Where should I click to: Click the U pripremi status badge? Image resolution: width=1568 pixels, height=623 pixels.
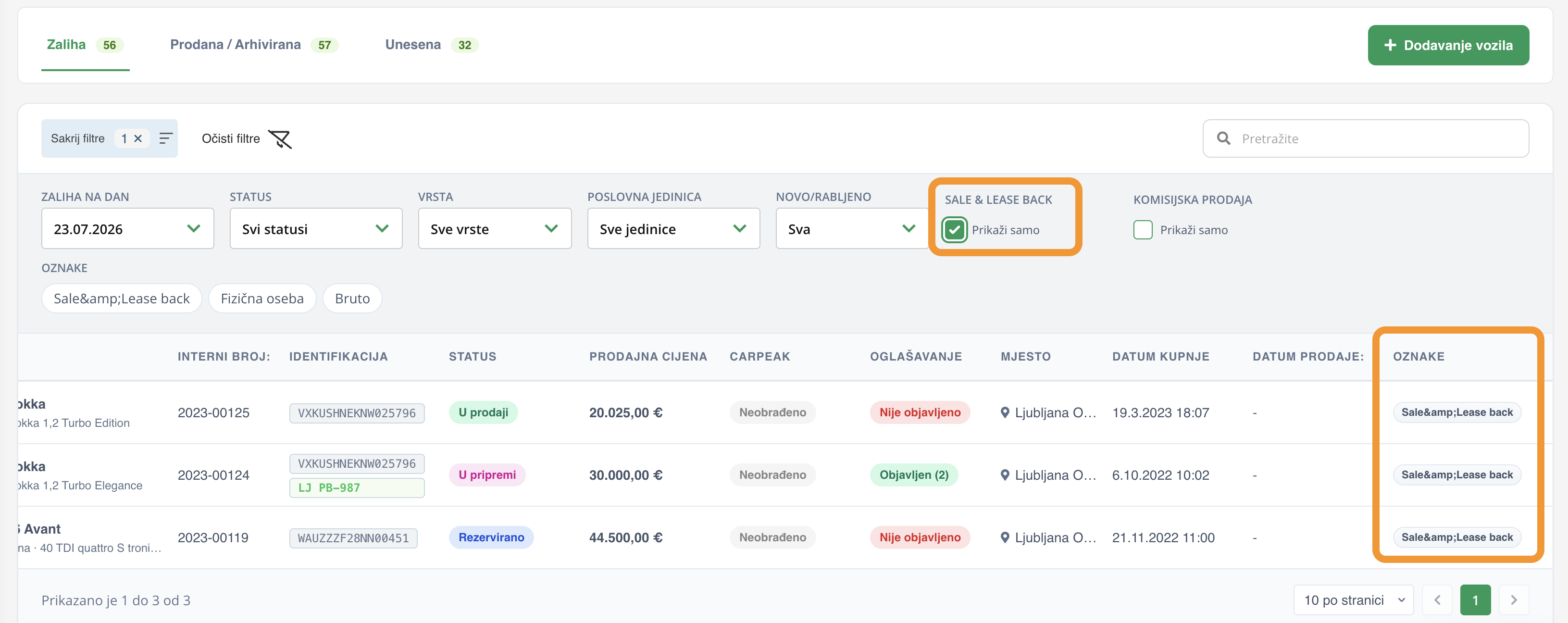click(x=487, y=475)
